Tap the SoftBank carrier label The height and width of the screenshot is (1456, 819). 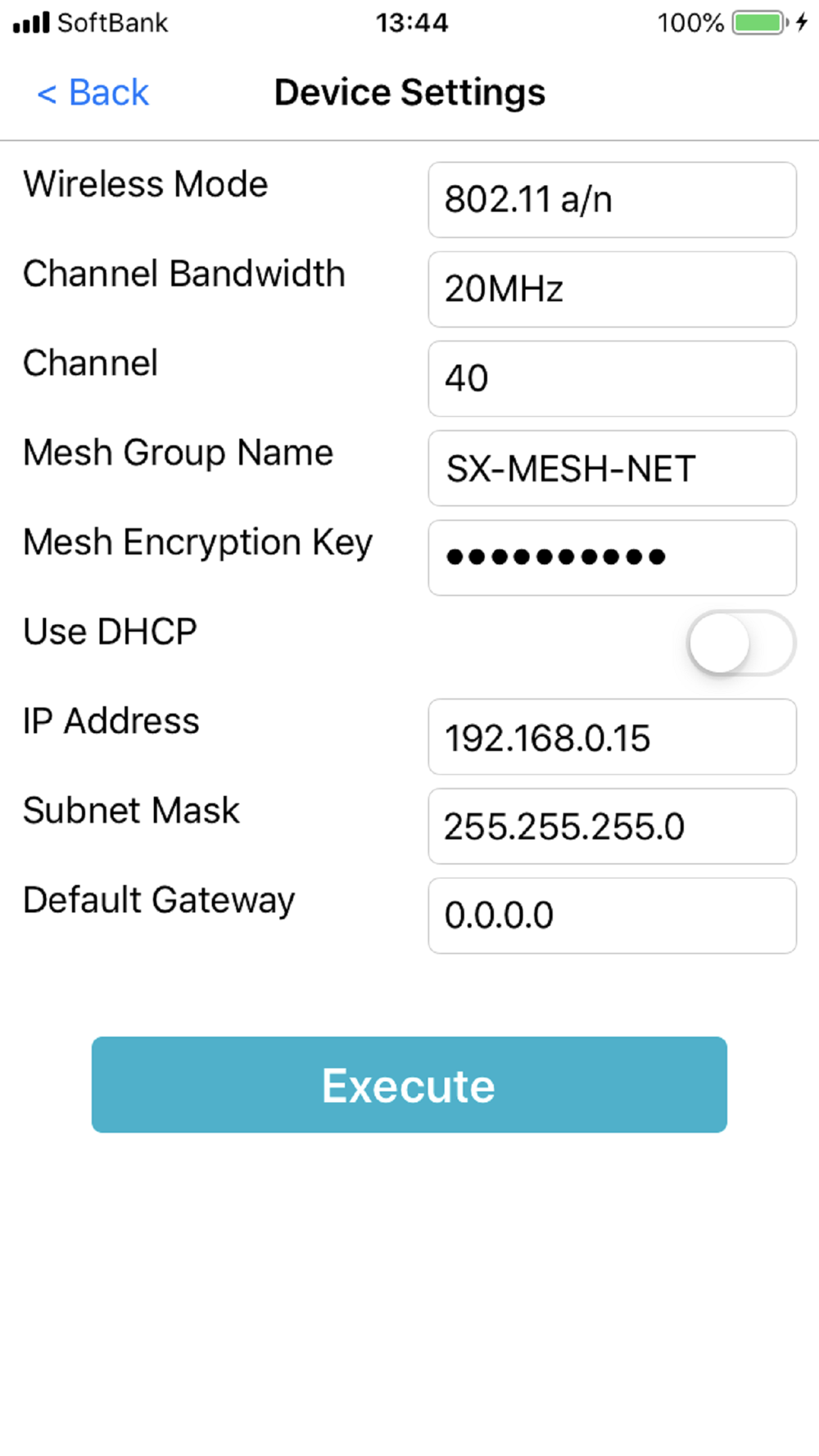tap(112, 22)
